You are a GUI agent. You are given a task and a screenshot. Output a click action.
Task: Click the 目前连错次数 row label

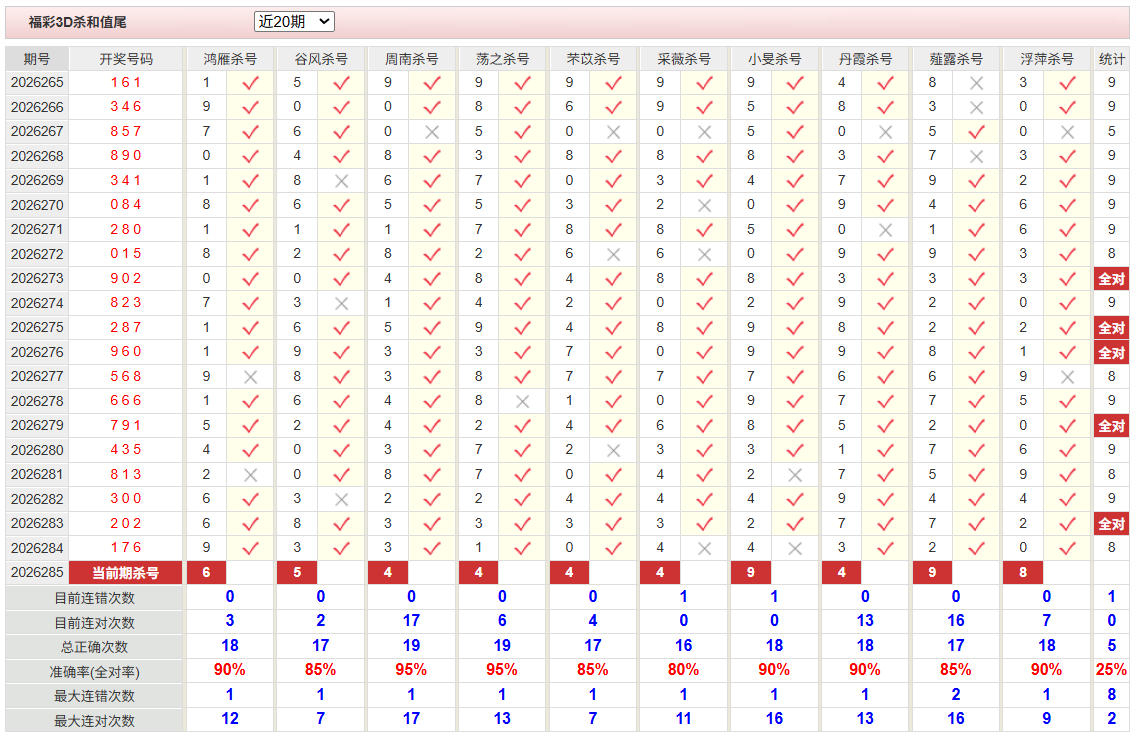pyautogui.click(x=94, y=598)
